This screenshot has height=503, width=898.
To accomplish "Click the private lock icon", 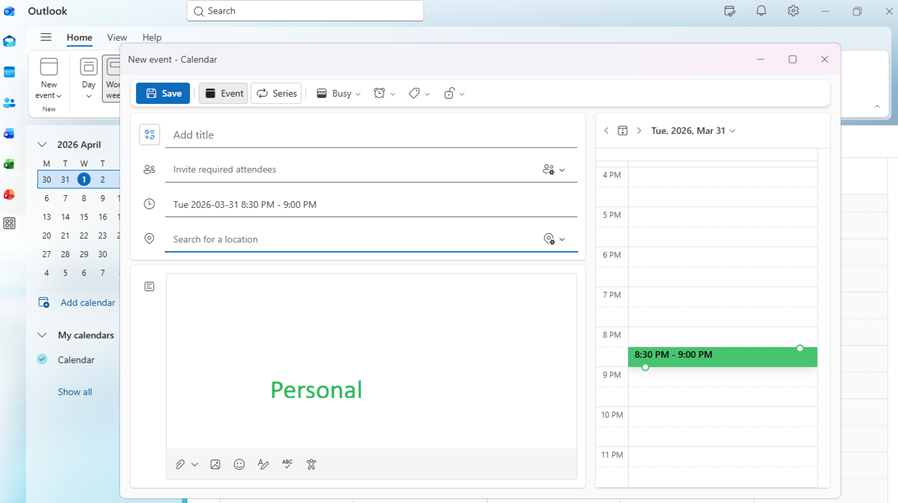I will [449, 93].
